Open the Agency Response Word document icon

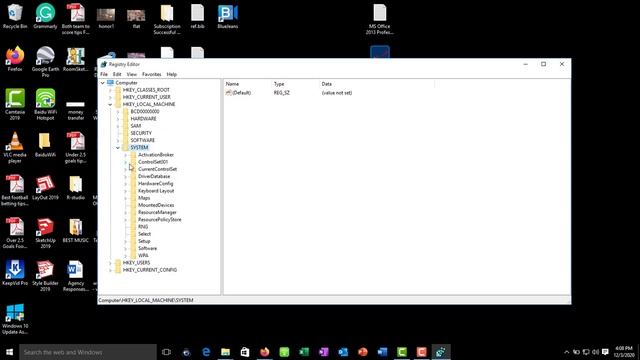(76, 276)
